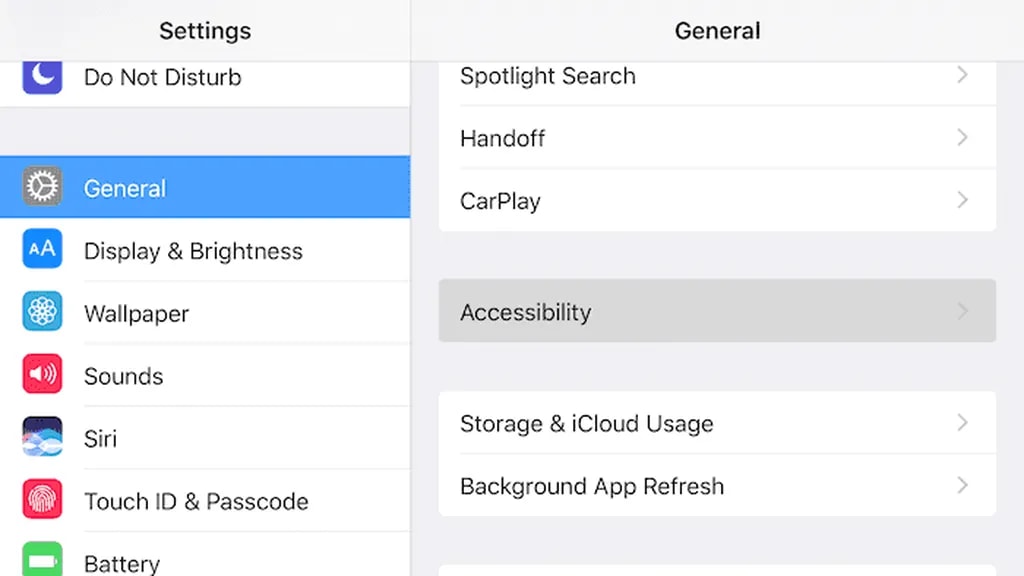
Task: Open the Accessibility settings
Action: (526, 312)
